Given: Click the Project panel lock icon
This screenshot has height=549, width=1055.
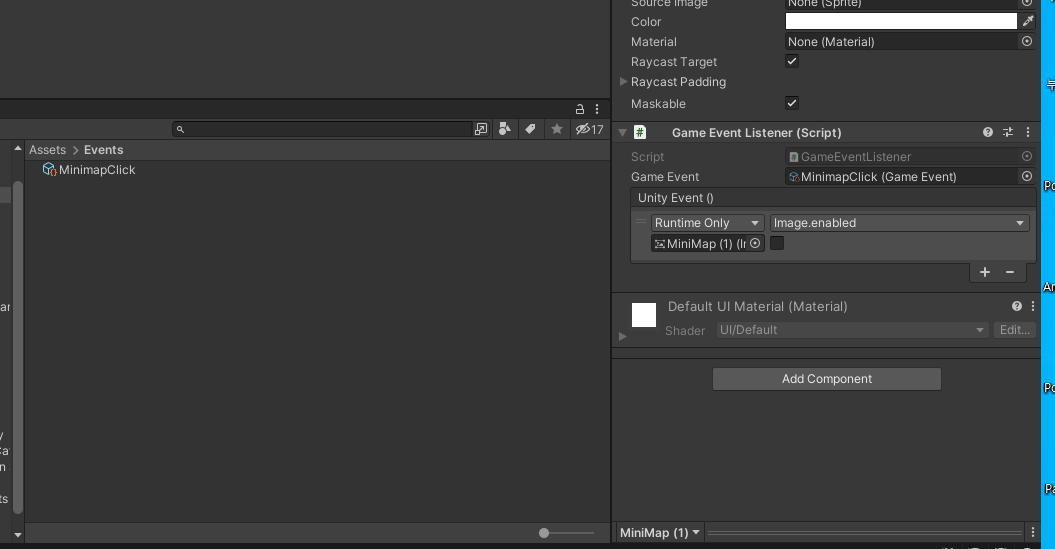Looking at the screenshot, I should [579, 109].
